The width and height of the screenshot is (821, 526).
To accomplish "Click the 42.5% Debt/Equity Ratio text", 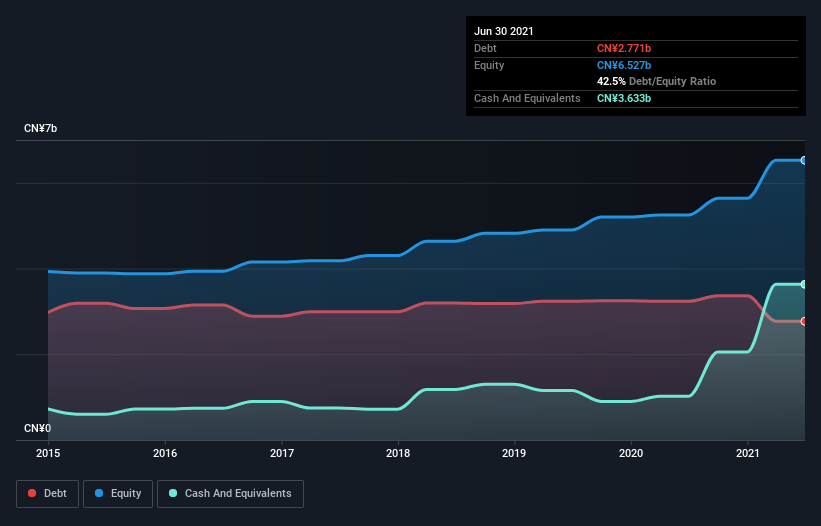I will coord(656,81).
